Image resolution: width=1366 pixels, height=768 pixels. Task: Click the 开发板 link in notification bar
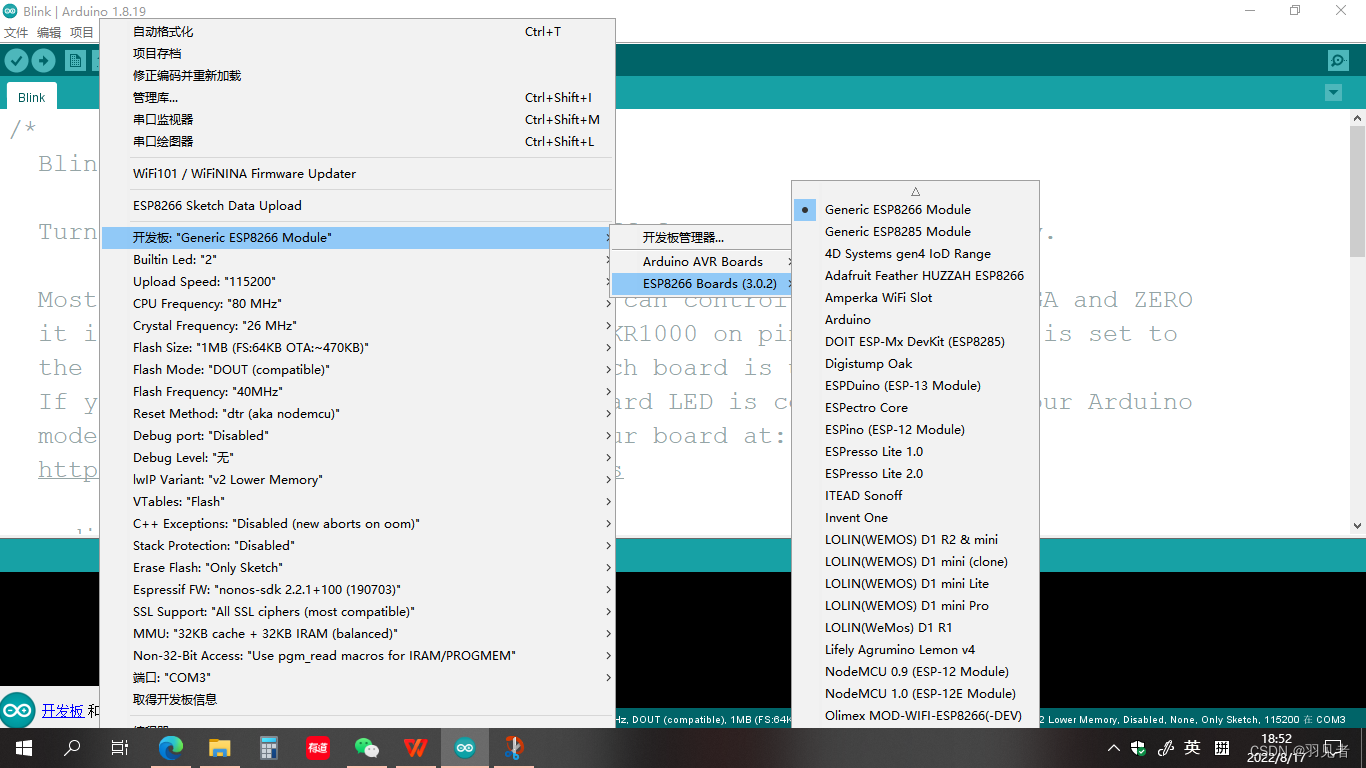pos(63,711)
